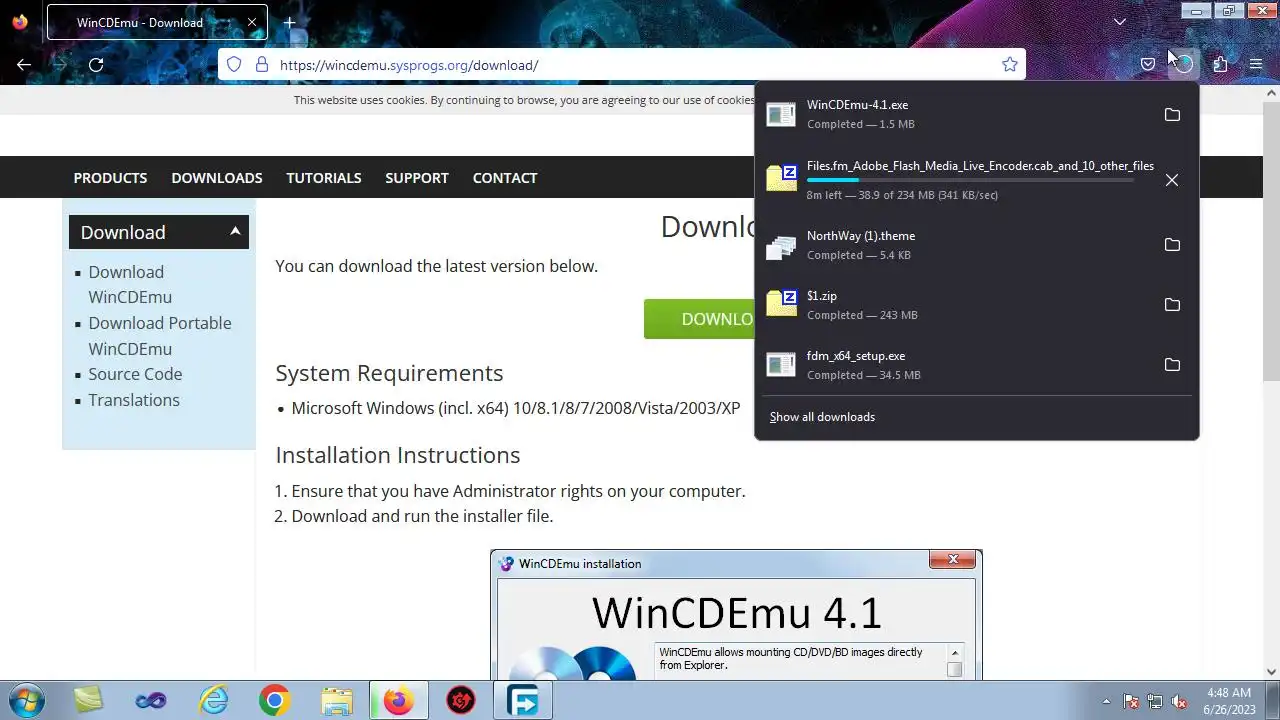Open TUTORIALS menu item

coord(324,178)
